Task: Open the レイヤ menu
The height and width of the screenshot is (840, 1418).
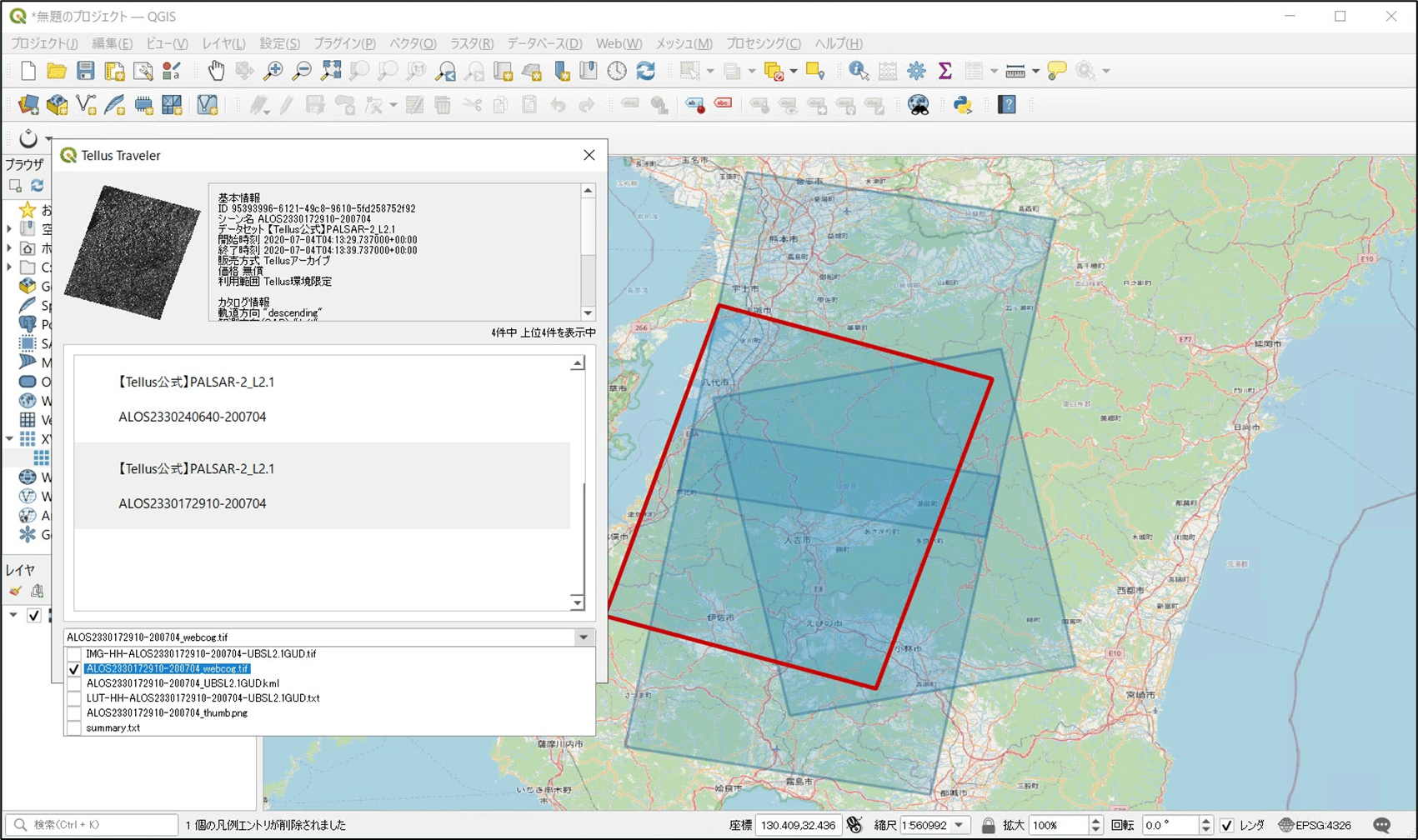Action: 223,43
